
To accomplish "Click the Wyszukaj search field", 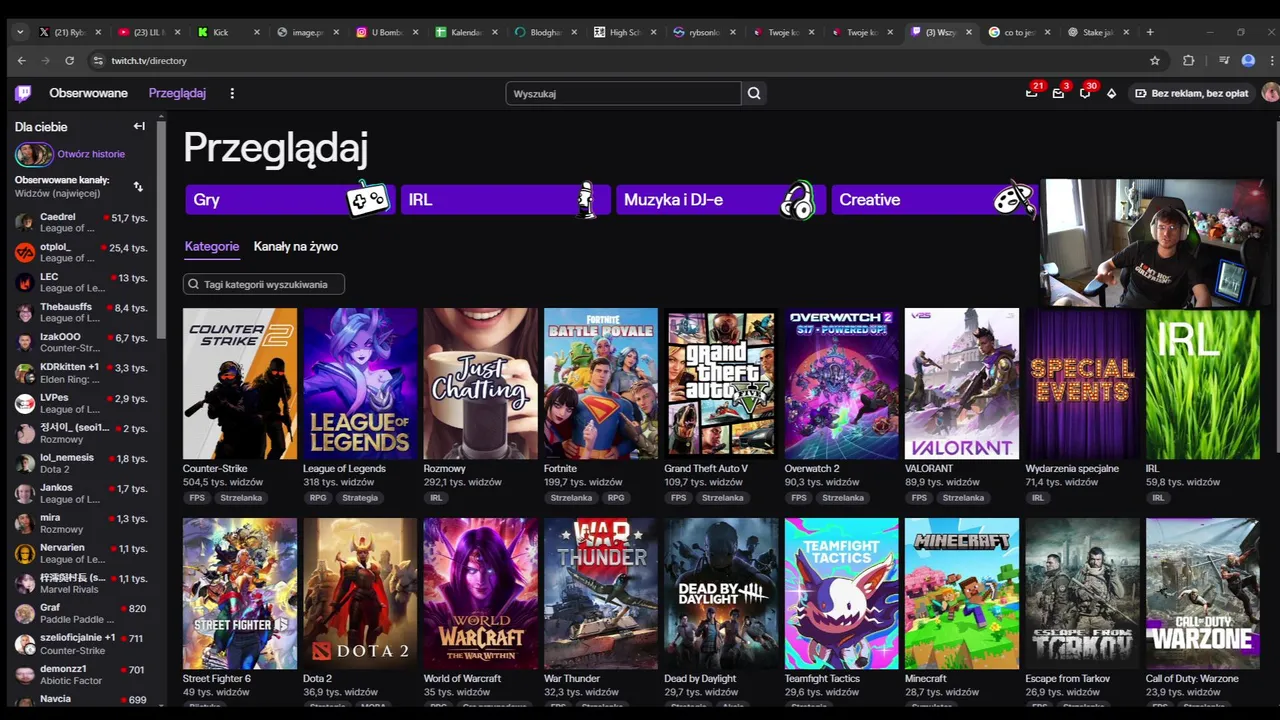I will tap(624, 93).
